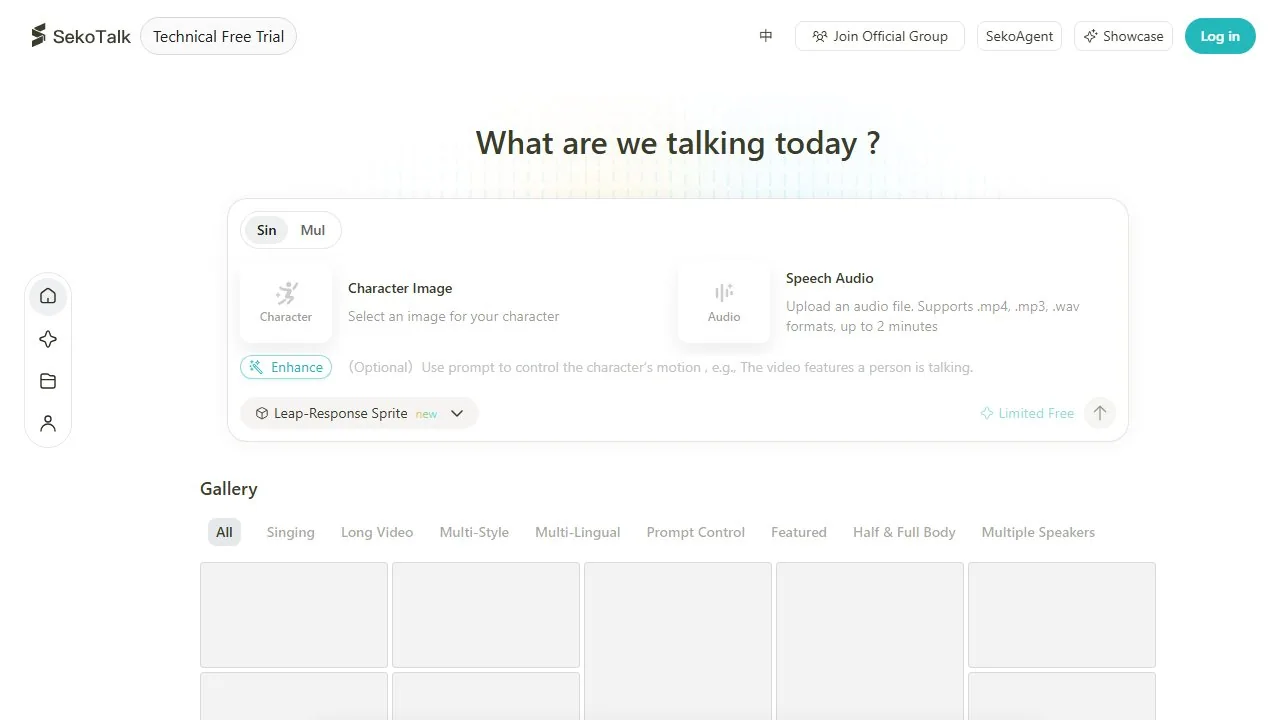Open the sparkle icon in sidebar
Viewport: 1280px width, 720px height.
(48, 339)
